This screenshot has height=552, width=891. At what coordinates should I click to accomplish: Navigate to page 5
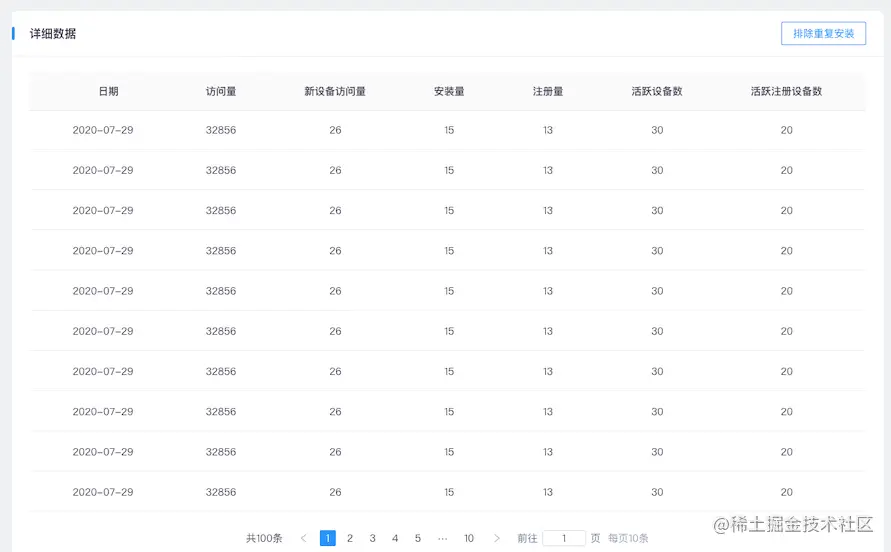418,538
